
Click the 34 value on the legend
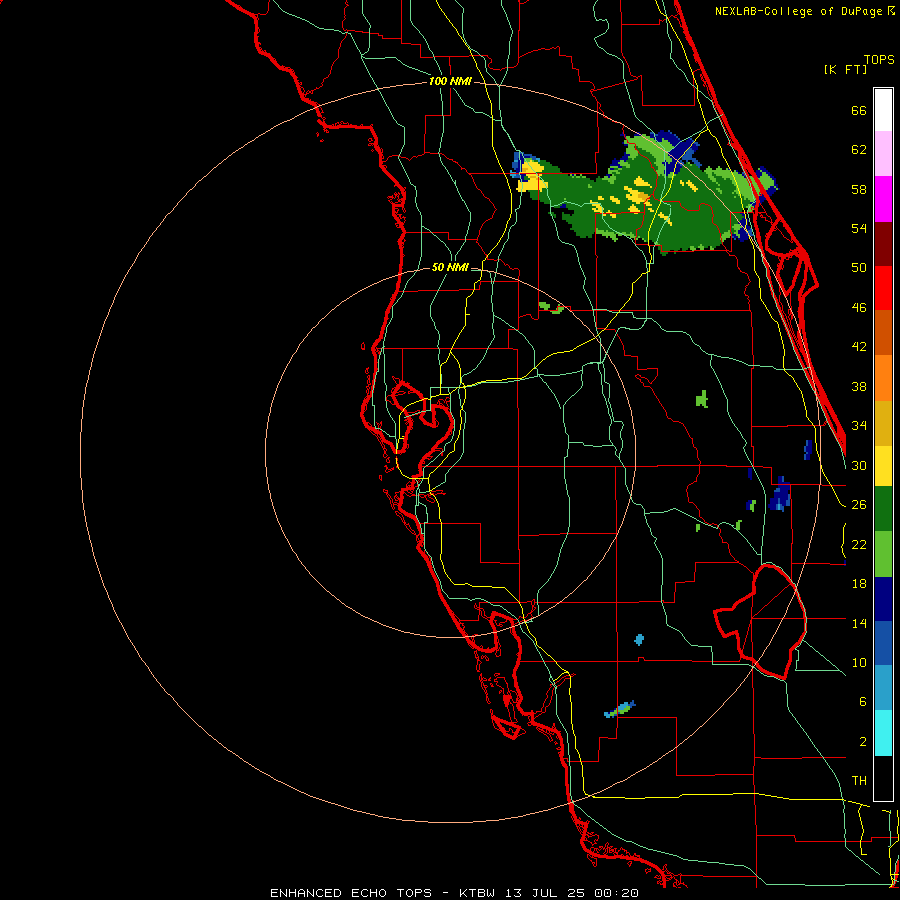[859, 425]
